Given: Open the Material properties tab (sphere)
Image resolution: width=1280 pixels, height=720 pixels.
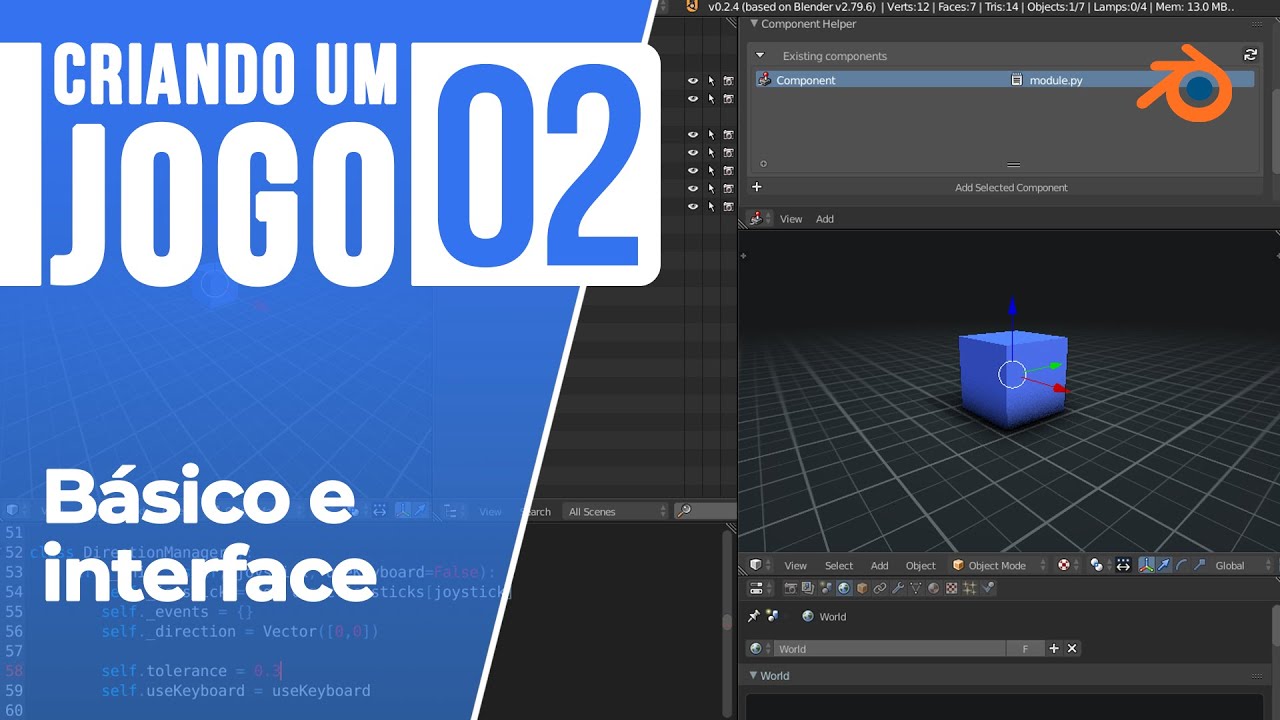Looking at the screenshot, I should pyautogui.click(x=934, y=588).
